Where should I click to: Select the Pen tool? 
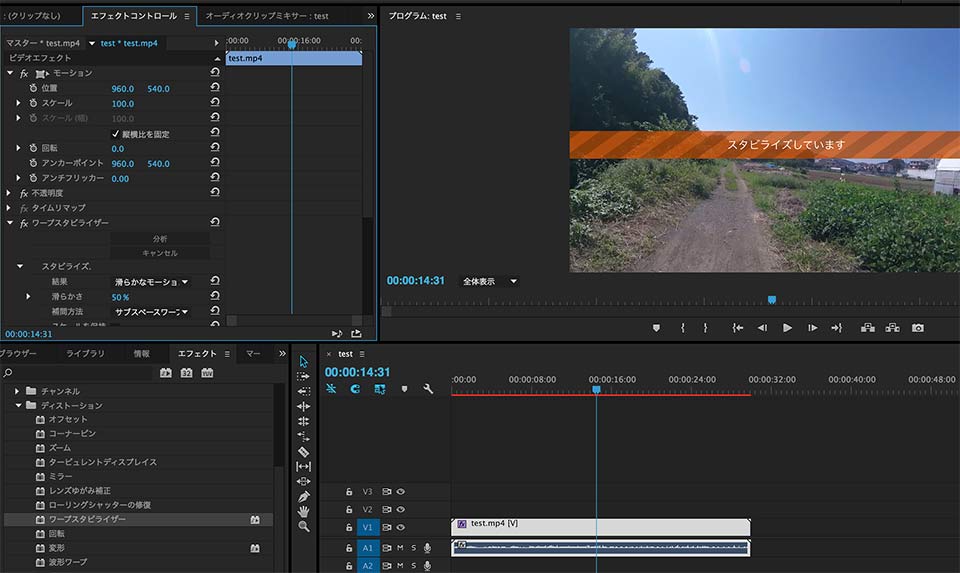click(x=304, y=496)
